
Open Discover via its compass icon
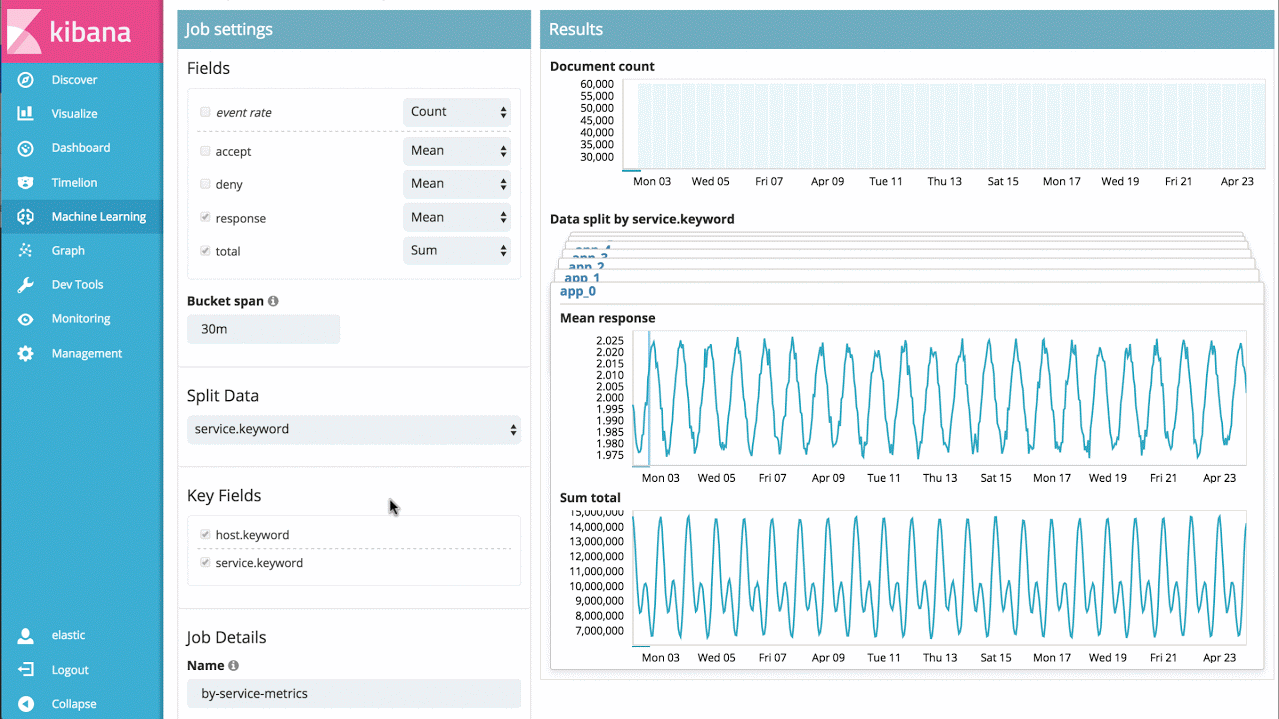[x=26, y=80]
